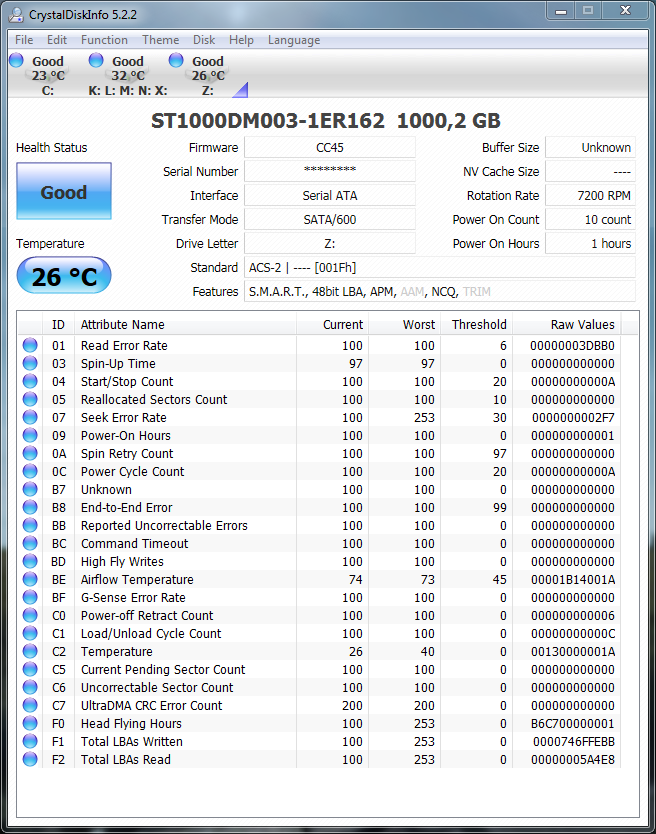Click status orb for Reallocated Sectors Count

point(30,399)
